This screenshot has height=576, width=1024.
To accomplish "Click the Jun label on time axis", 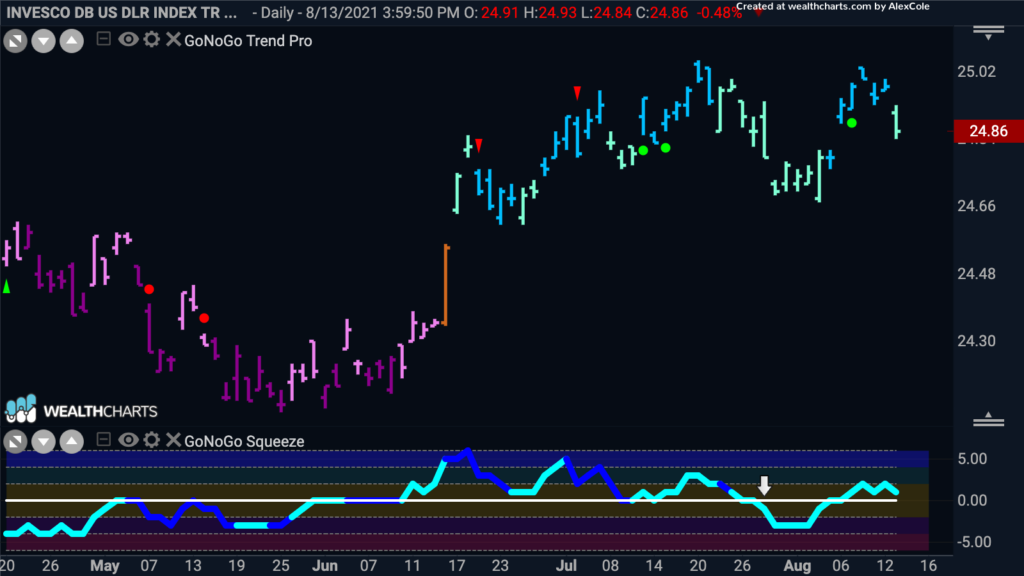I will point(325,566).
